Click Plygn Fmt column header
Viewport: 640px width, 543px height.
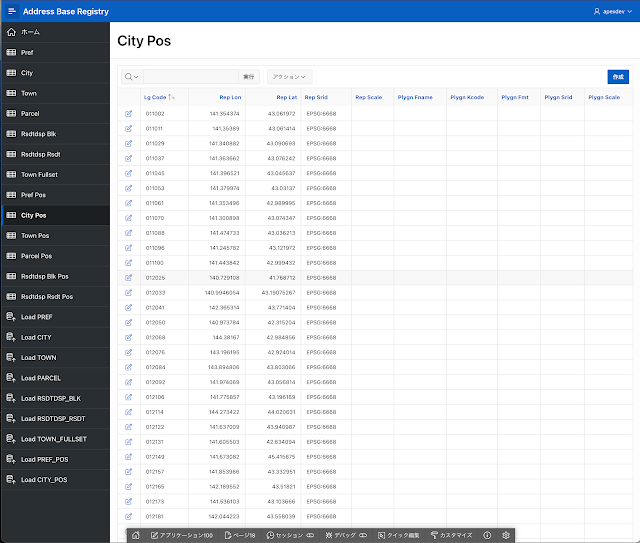(x=515, y=97)
